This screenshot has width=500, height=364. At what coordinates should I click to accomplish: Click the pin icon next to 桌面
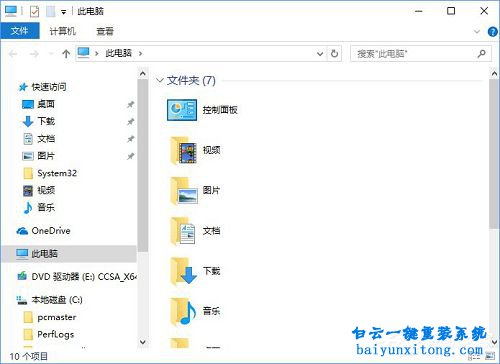[x=130, y=104]
